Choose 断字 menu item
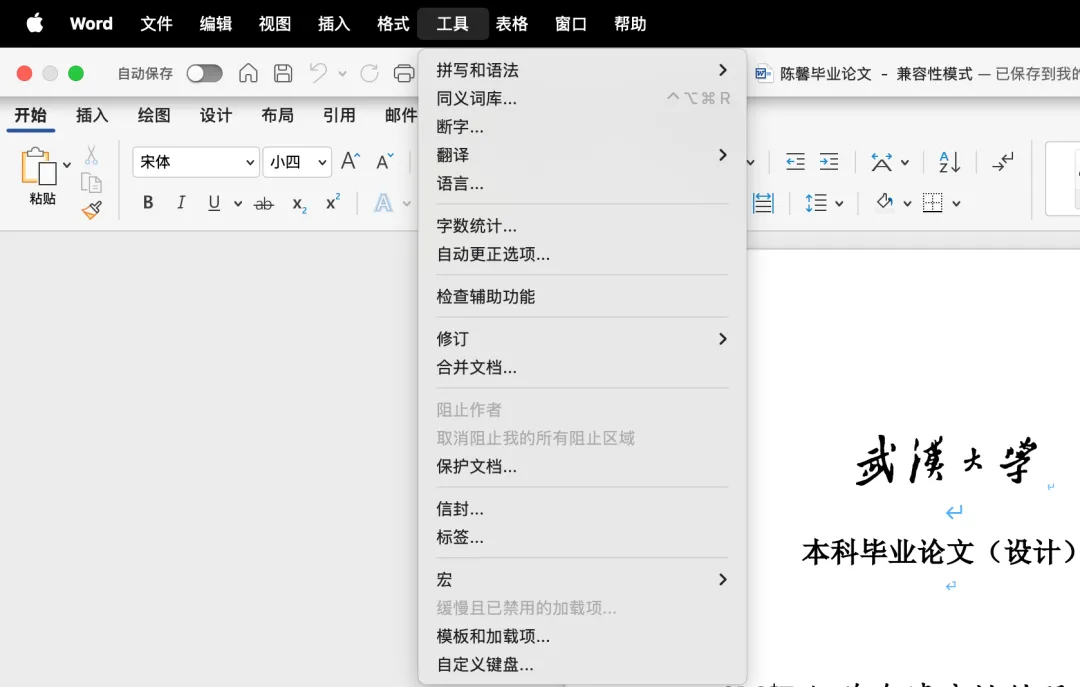This screenshot has width=1080, height=687. click(582, 127)
